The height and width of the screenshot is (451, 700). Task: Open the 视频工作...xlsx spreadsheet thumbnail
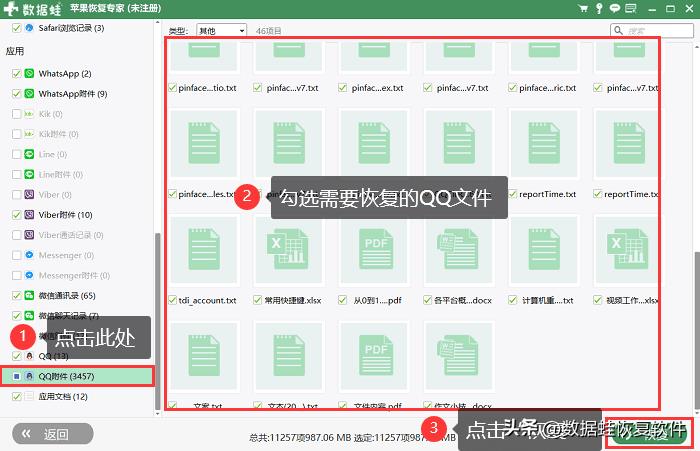(629, 251)
